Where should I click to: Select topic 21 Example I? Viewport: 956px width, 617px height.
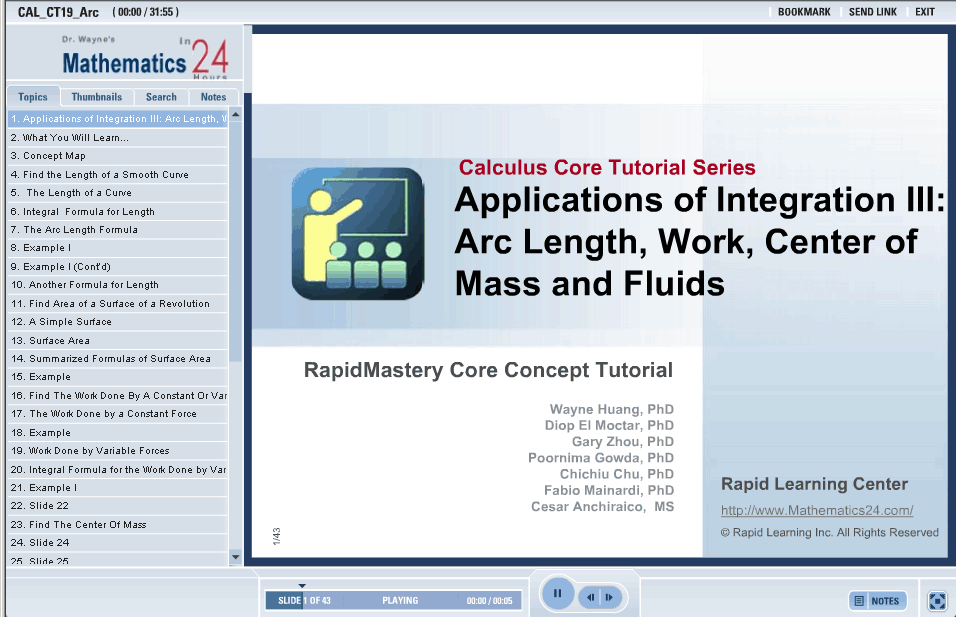[x=118, y=488]
